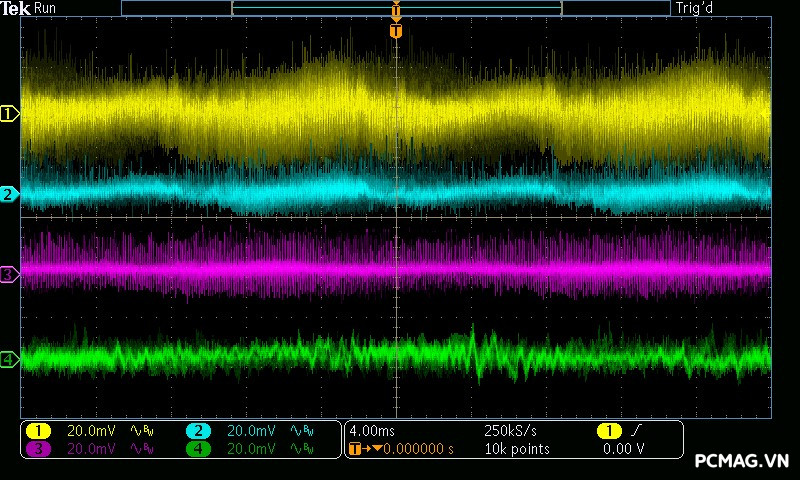Open the 4.00ms timebase setting
Image resolution: width=800 pixels, height=480 pixels.
371,431
